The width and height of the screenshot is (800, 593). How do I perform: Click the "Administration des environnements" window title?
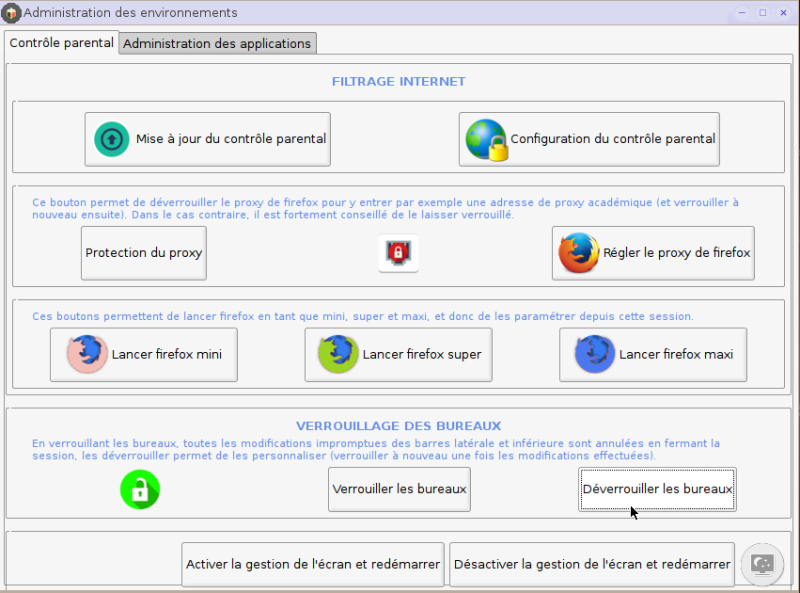pyautogui.click(x=131, y=13)
